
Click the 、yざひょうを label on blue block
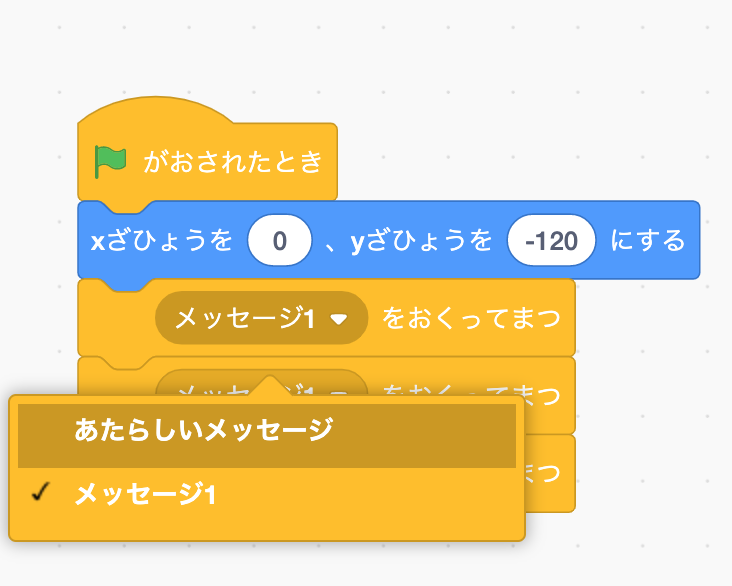click(408, 241)
